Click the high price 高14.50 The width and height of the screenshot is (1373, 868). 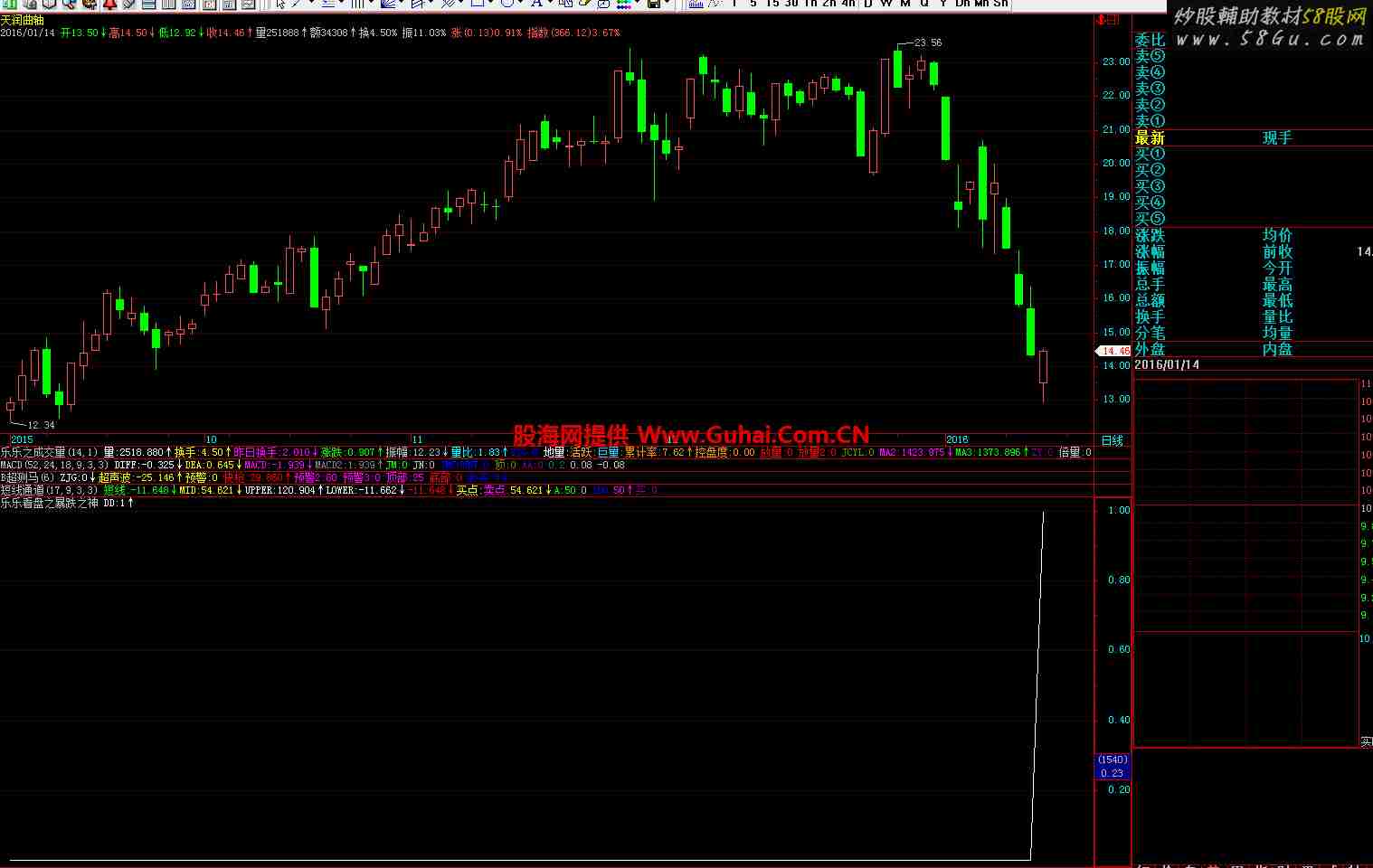click(127, 33)
